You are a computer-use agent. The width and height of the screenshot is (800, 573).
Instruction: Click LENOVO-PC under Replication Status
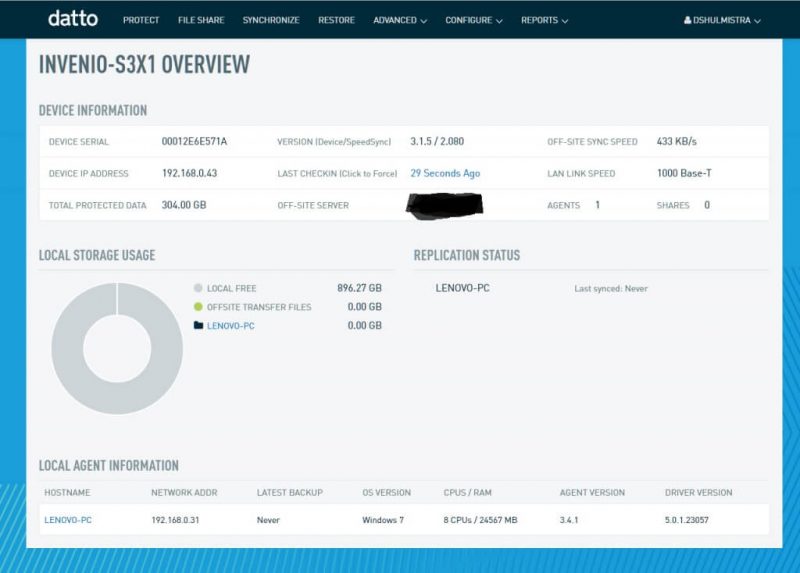coord(462,288)
